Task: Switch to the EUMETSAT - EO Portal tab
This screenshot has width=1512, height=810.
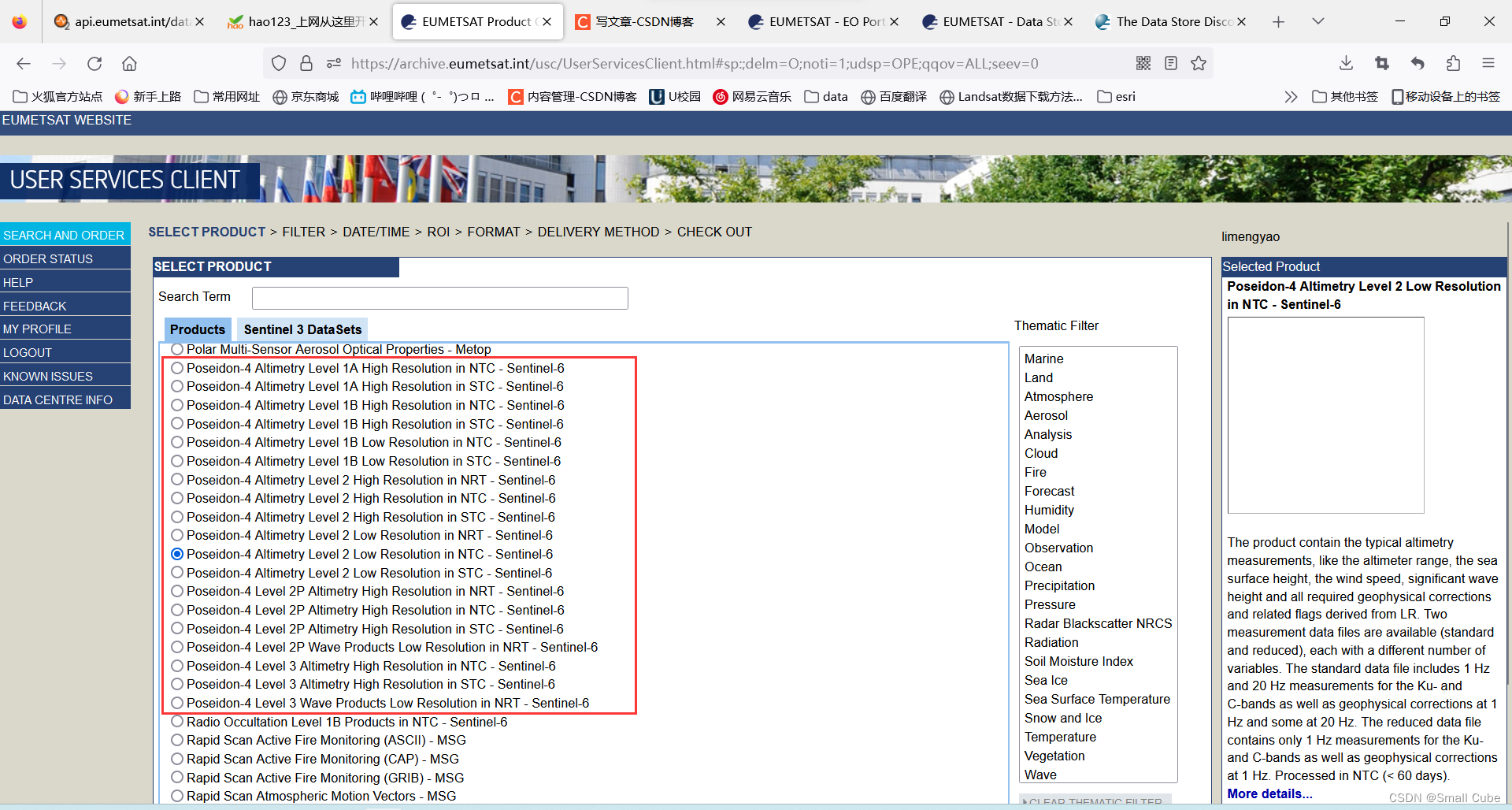Action: pos(823,22)
